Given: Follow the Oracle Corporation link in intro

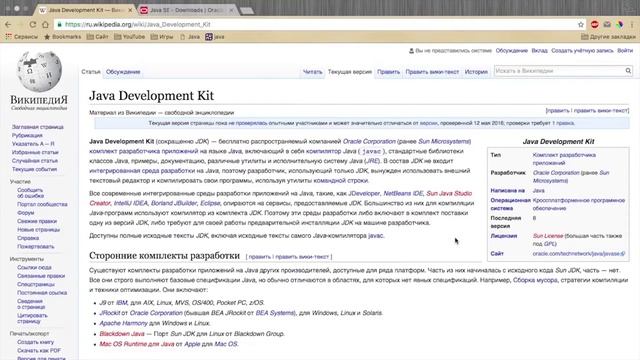Looking at the screenshot, I should (369, 141).
